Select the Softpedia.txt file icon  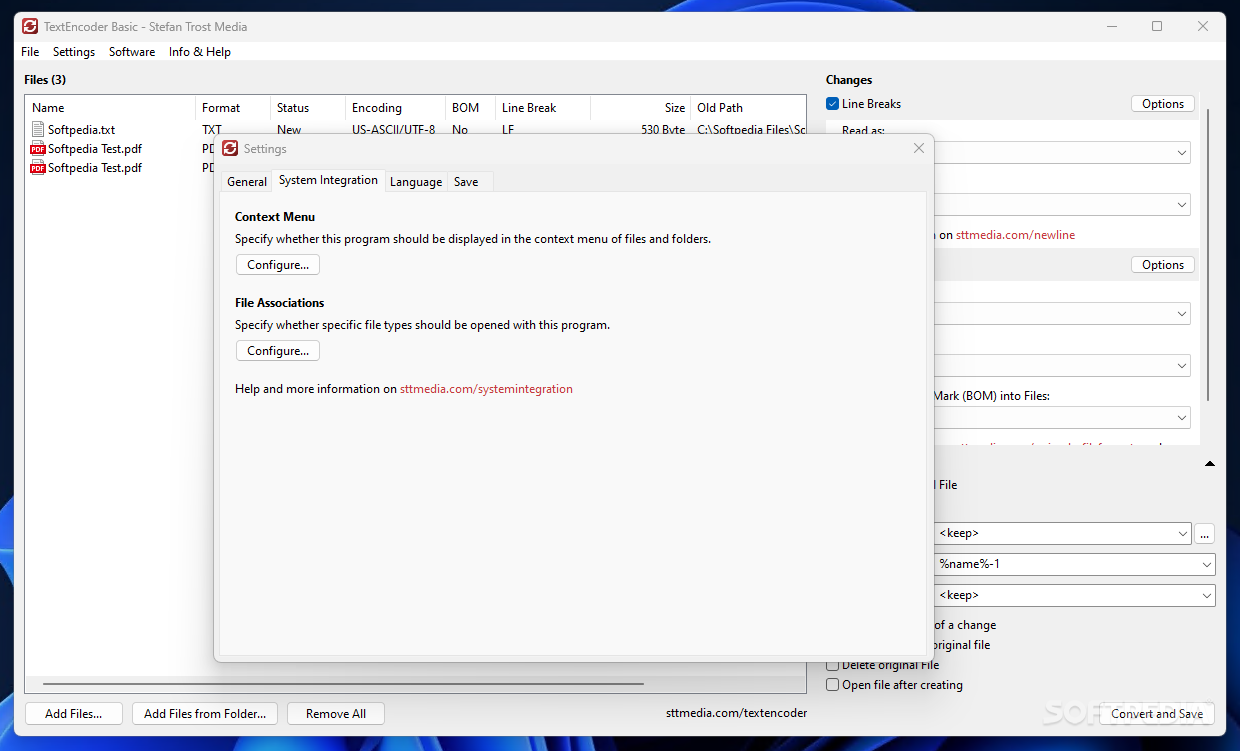pos(38,129)
